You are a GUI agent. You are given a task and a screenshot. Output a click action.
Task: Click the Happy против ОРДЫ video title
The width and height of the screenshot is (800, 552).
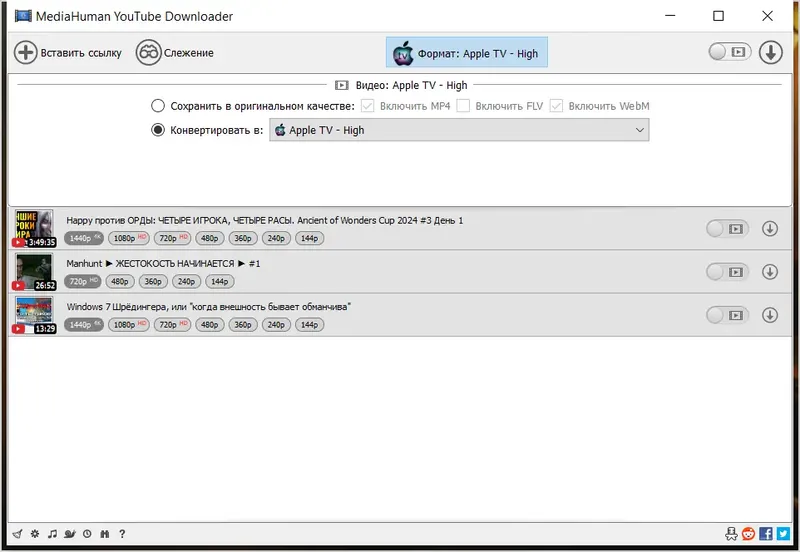[265, 220]
